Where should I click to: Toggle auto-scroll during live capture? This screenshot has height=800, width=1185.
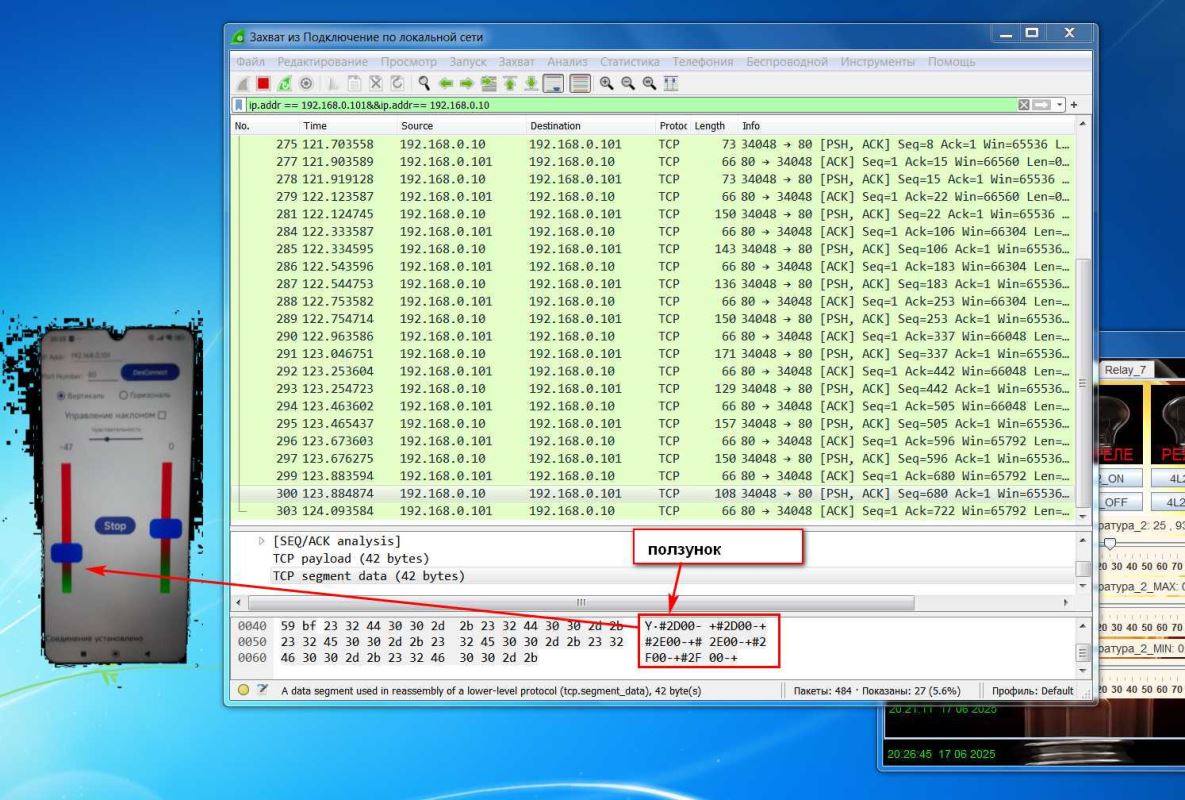pyautogui.click(x=555, y=85)
